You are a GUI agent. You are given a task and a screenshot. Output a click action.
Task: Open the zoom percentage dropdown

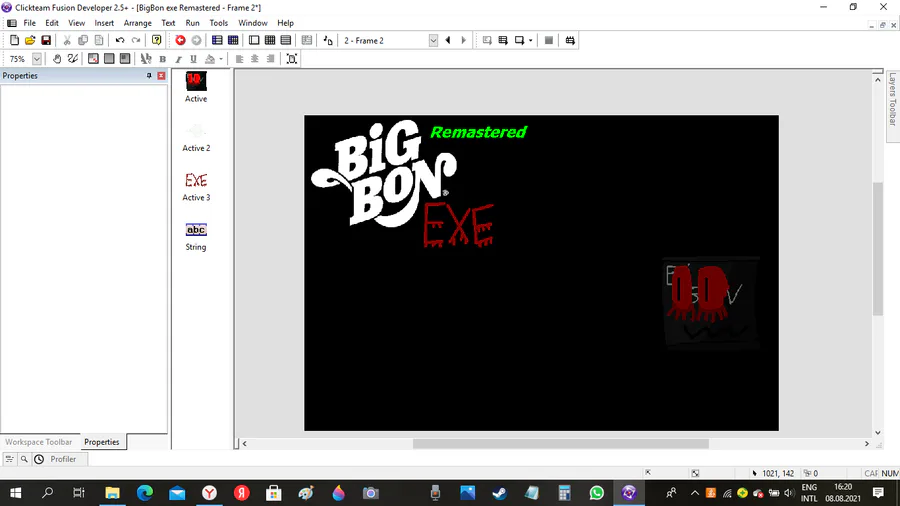(x=37, y=59)
